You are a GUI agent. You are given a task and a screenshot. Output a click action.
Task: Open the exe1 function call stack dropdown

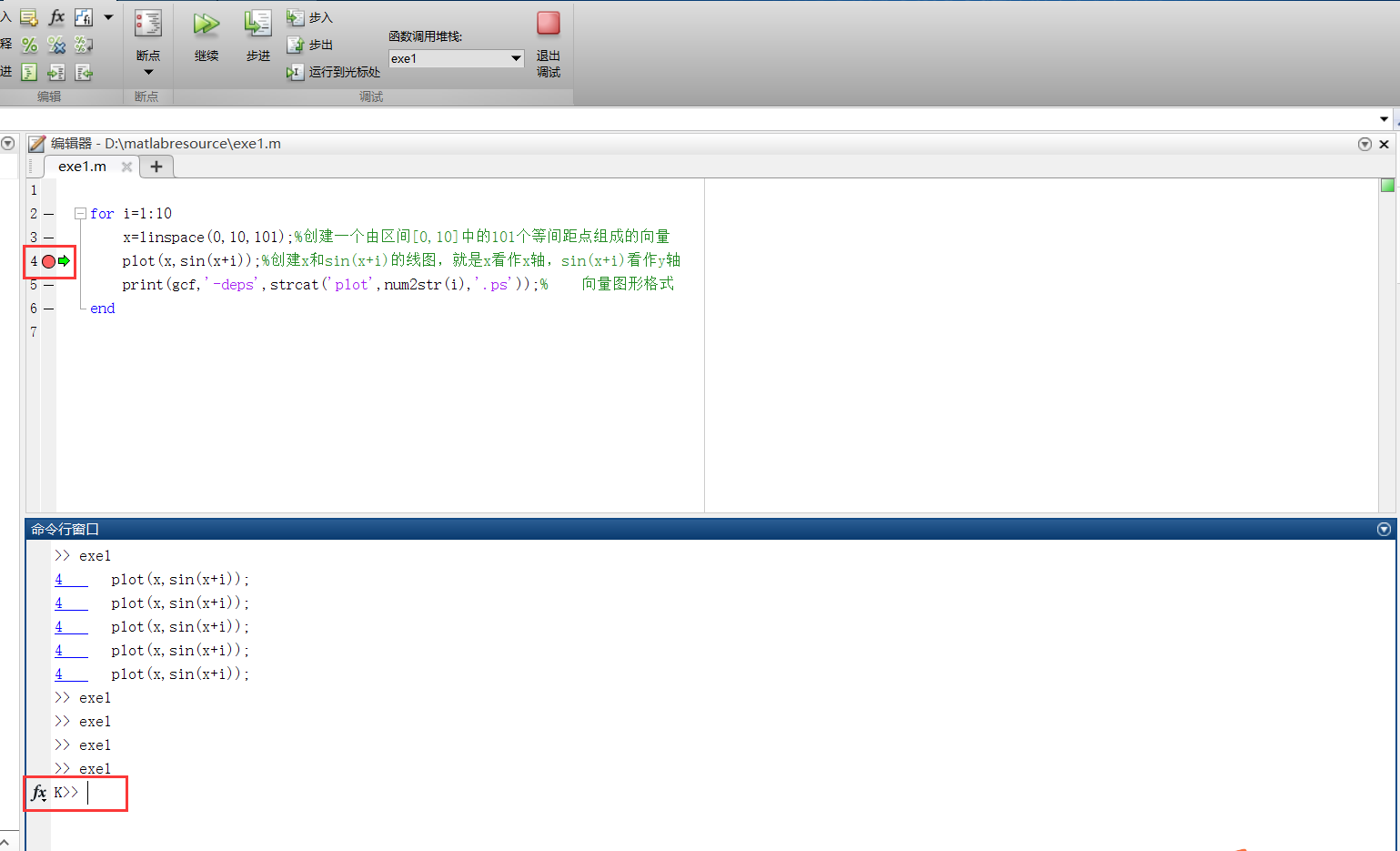click(517, 57)
